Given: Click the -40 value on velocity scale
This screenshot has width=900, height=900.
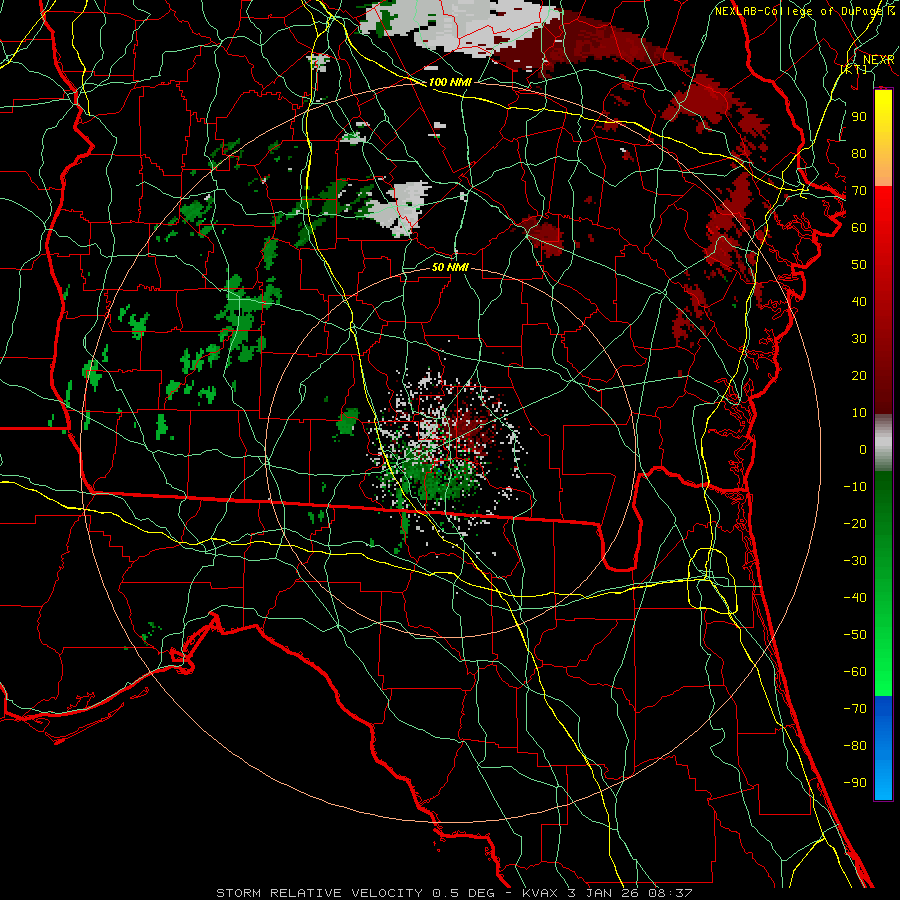Looking at the screenshot, I should coord(855,598).
